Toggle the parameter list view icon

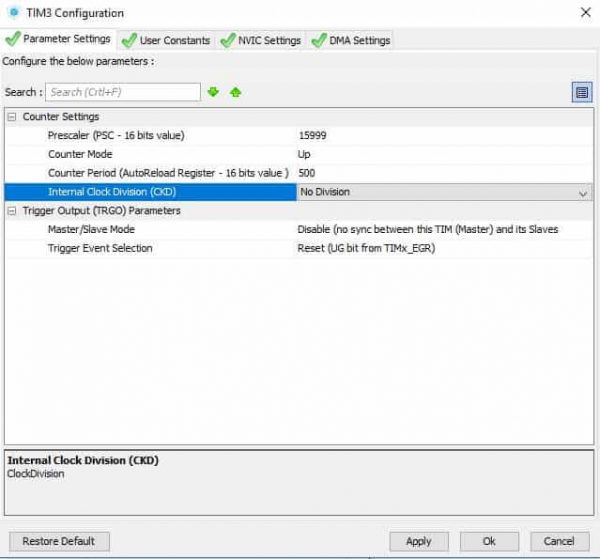(581, 92)
